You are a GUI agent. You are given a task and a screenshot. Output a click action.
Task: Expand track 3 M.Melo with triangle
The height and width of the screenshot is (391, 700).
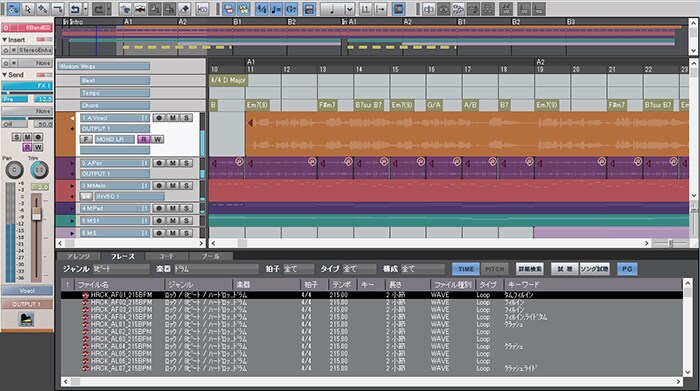click(x=72, y=186)
